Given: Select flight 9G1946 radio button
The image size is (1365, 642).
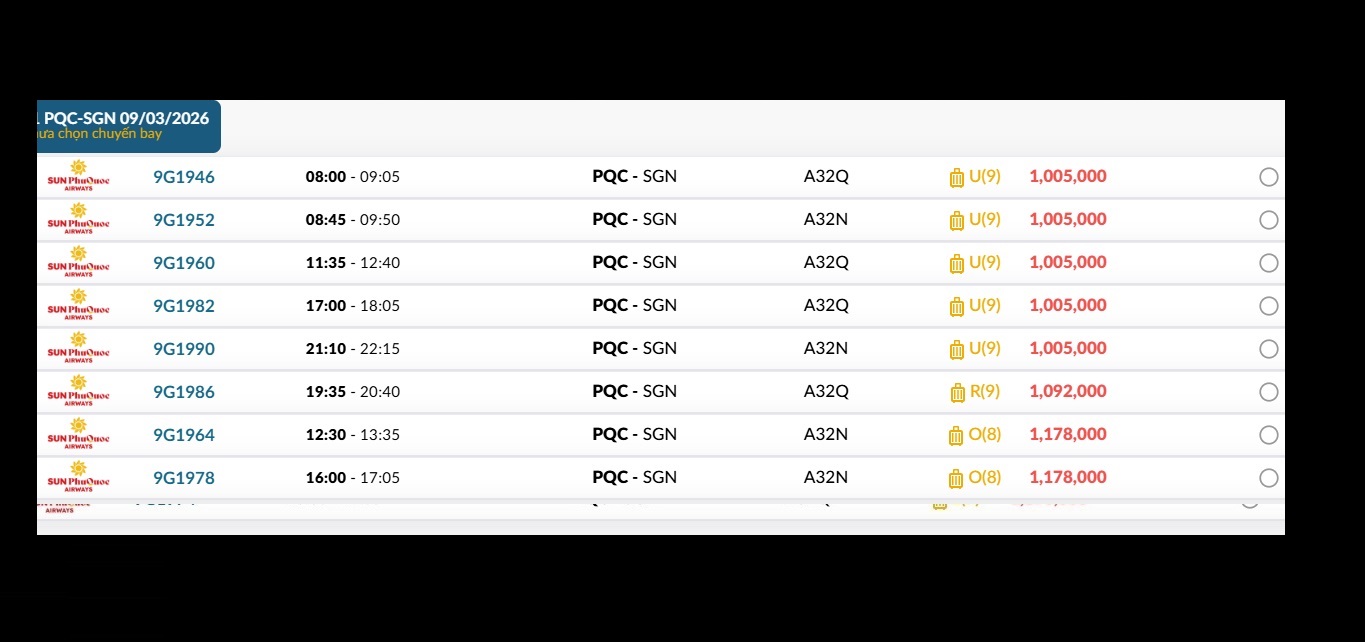Looking at the screenshot, I should click(x=1268, y=177).
